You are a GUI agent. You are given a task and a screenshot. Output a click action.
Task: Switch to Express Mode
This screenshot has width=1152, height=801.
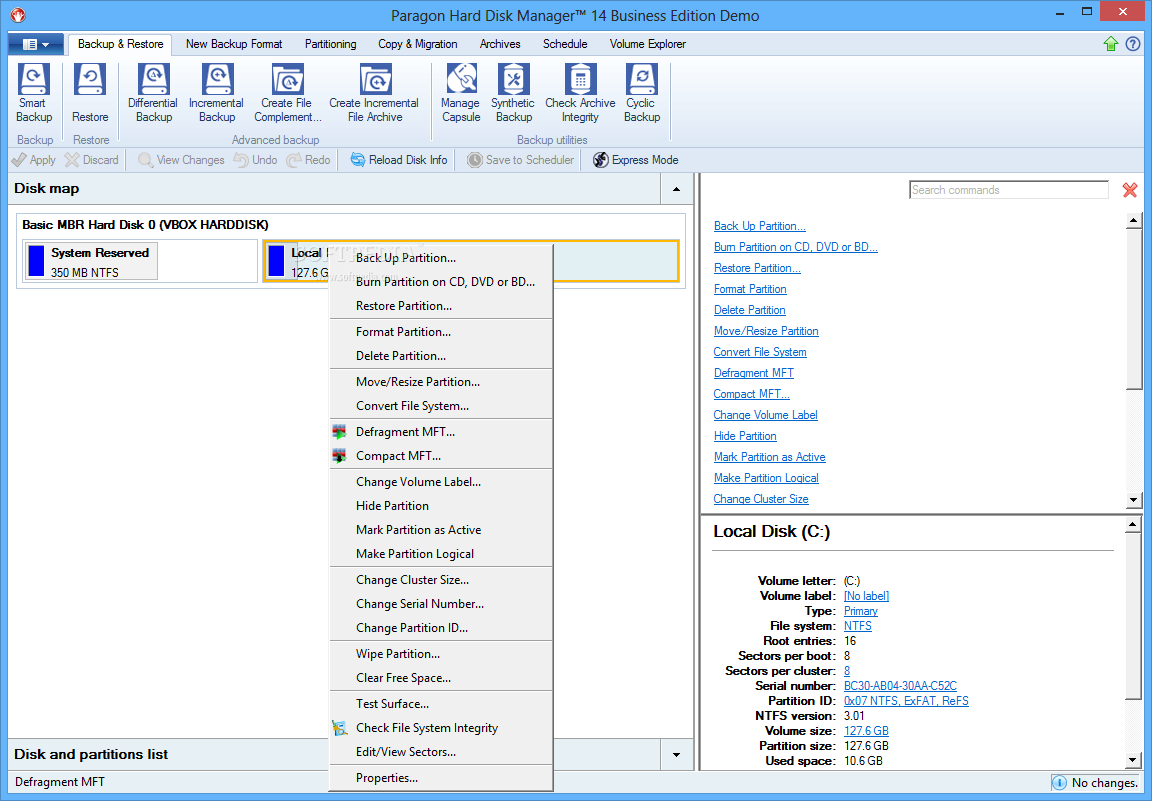(636, 159)
